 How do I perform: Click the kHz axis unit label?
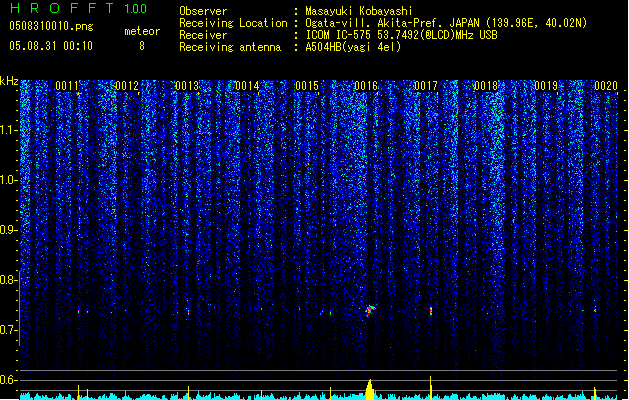9,81
